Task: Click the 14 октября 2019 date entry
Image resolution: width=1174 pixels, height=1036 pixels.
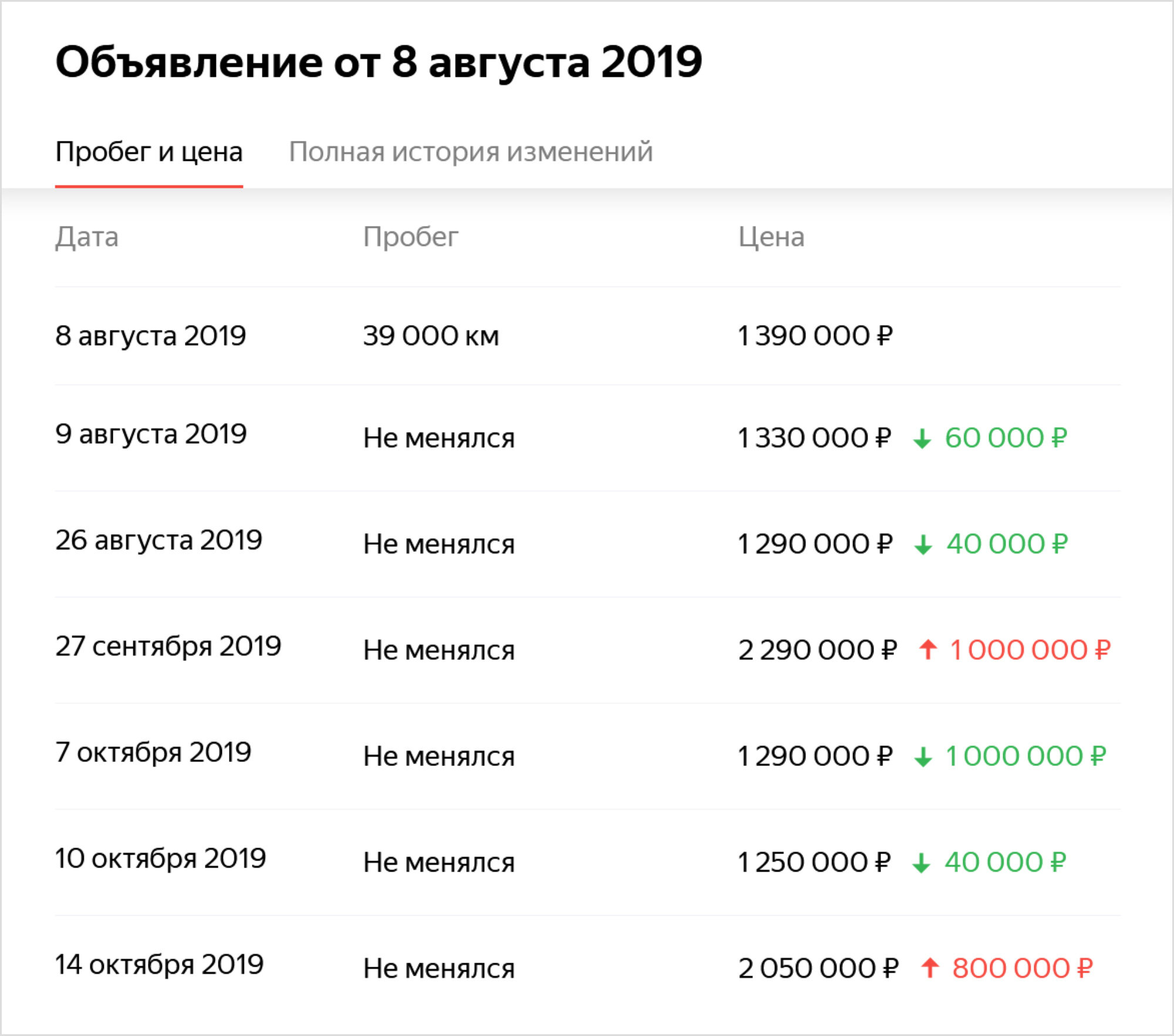Action: pyautogui.click(x=160, y=964)
